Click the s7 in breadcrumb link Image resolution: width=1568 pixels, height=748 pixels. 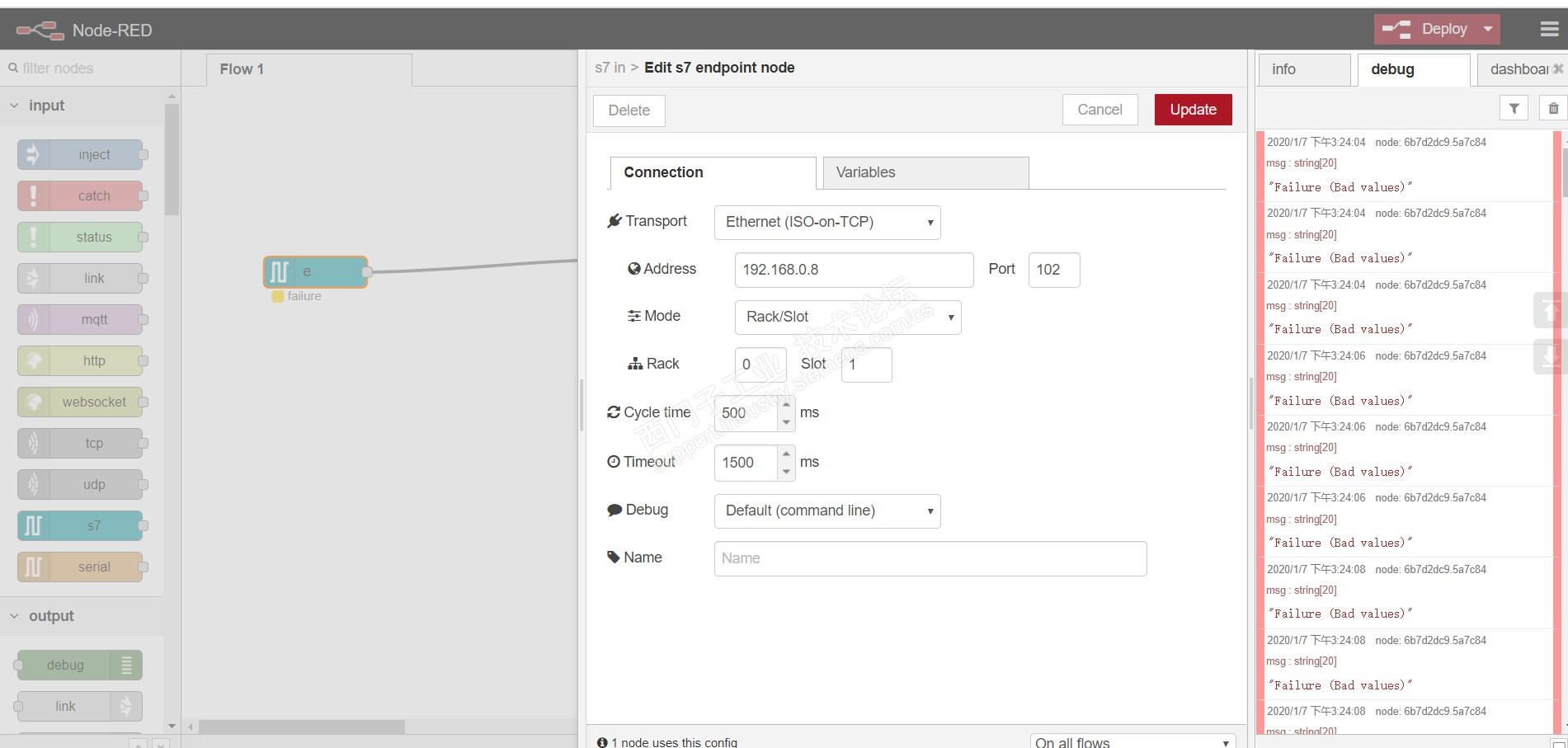pos(610,68)
